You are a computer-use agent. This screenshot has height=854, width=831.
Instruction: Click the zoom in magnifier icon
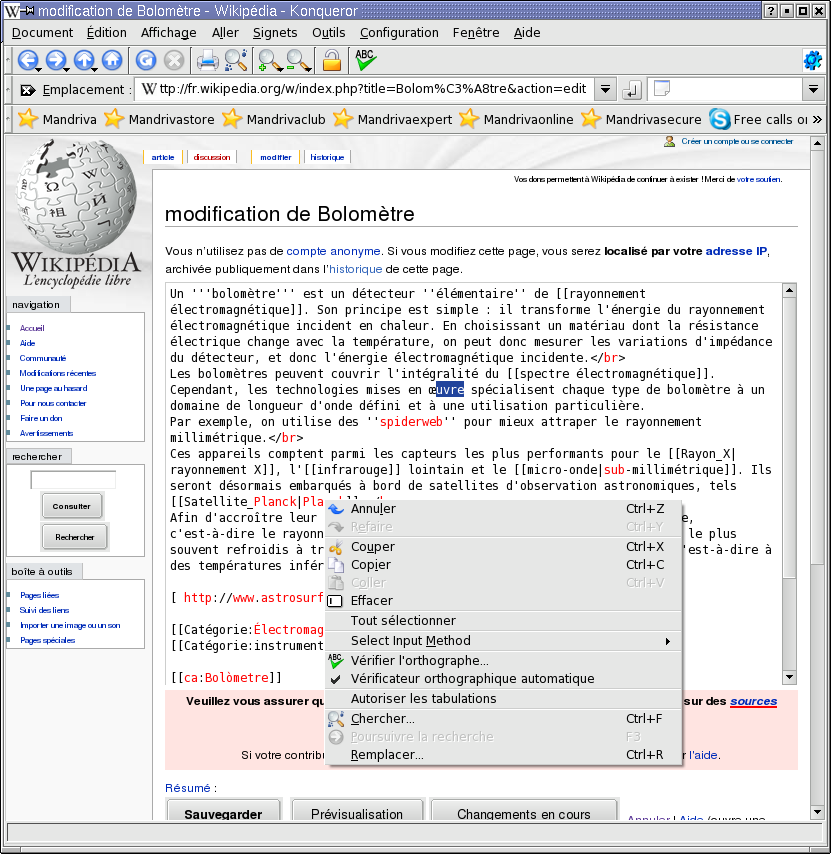268,61
